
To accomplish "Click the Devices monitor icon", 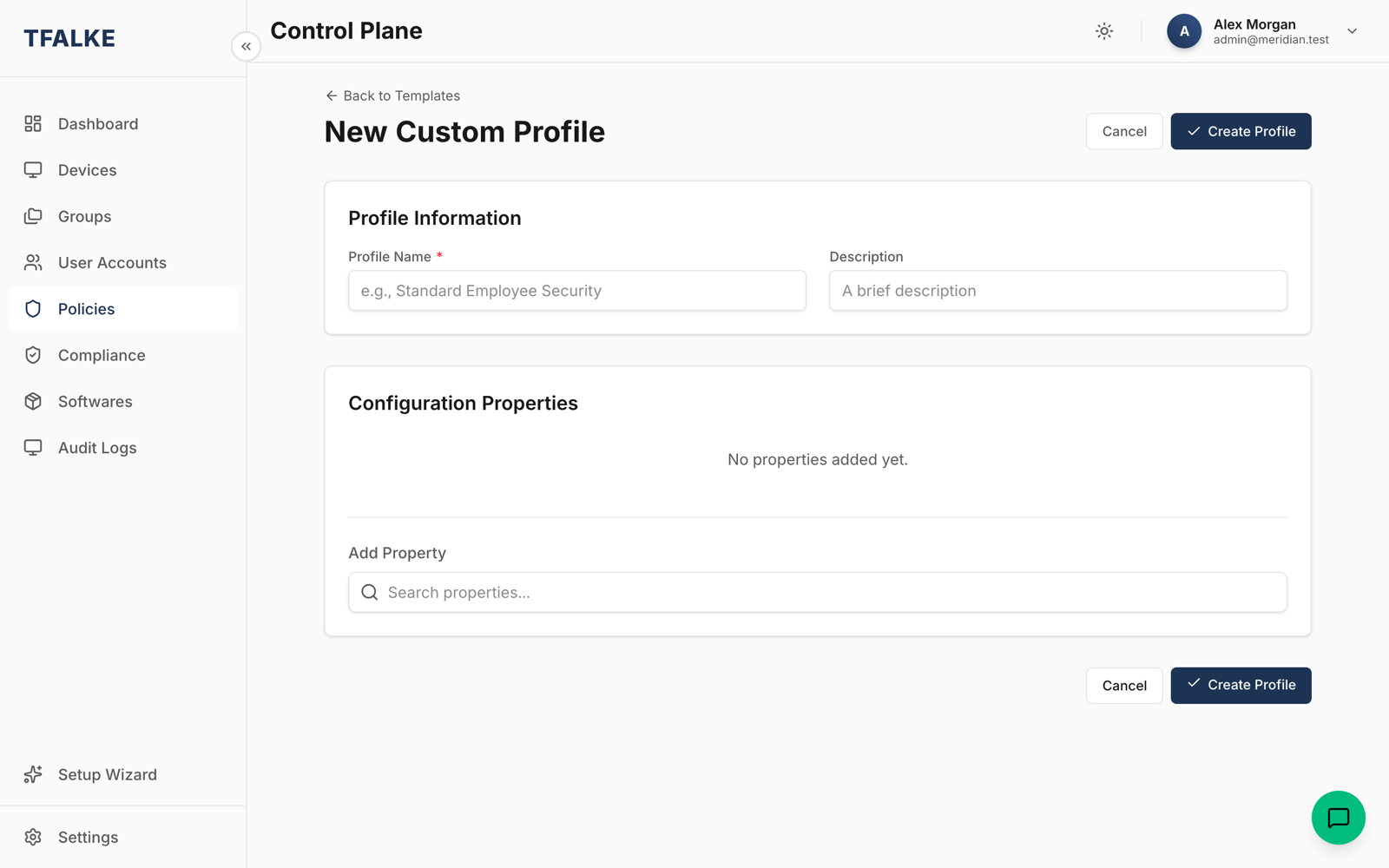I will [x=33, y=170].
